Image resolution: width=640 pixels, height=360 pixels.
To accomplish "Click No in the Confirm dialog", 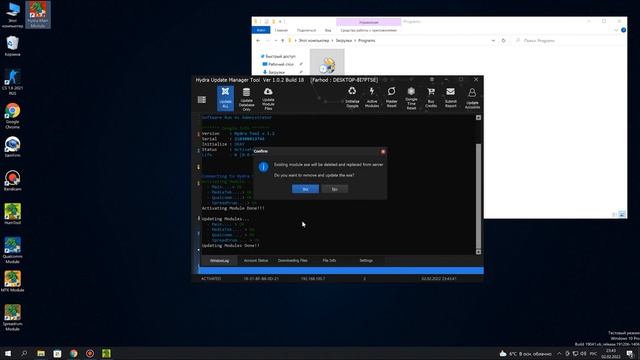I will coord(335,189).
